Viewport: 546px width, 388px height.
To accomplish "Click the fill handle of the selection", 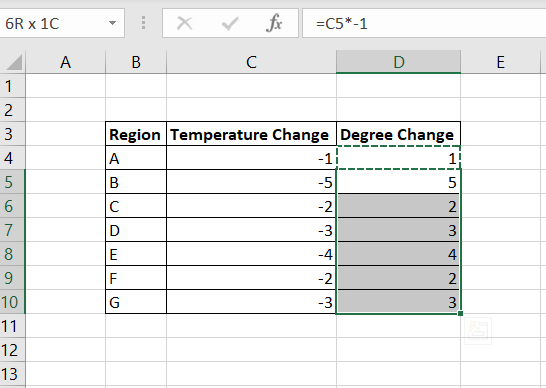I will 460,313.
